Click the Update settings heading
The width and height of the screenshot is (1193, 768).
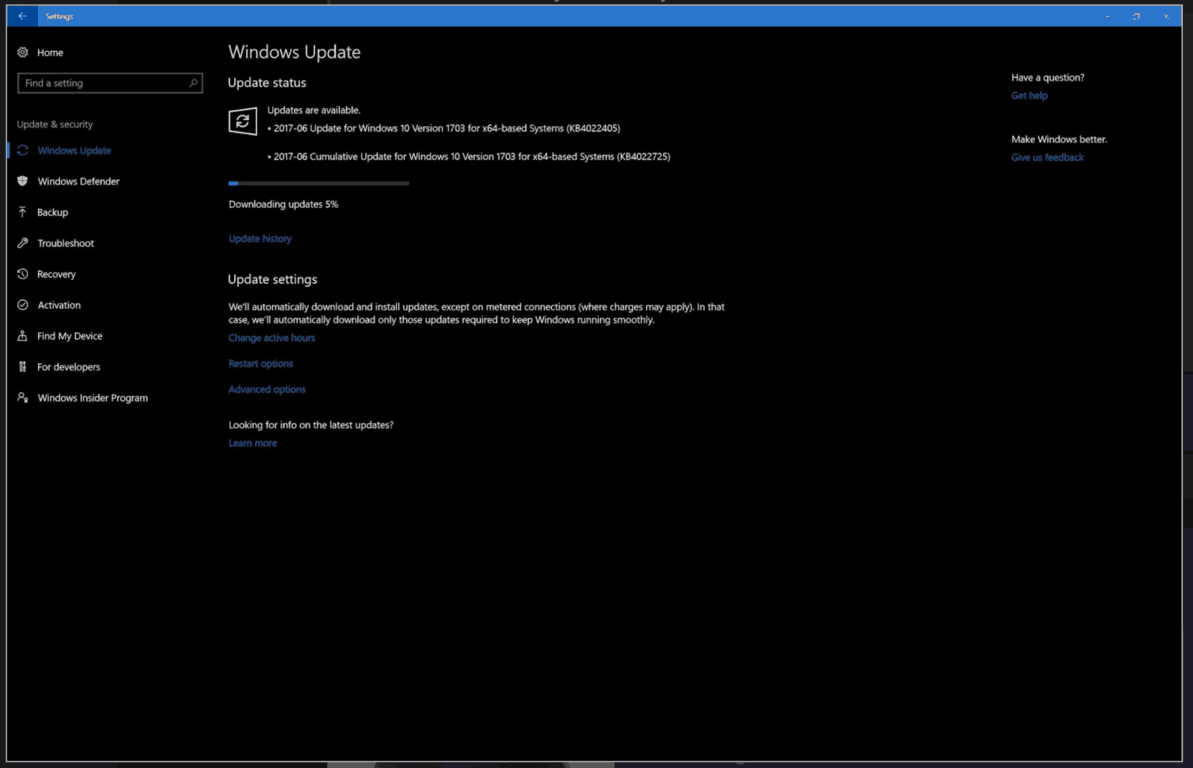272,279
